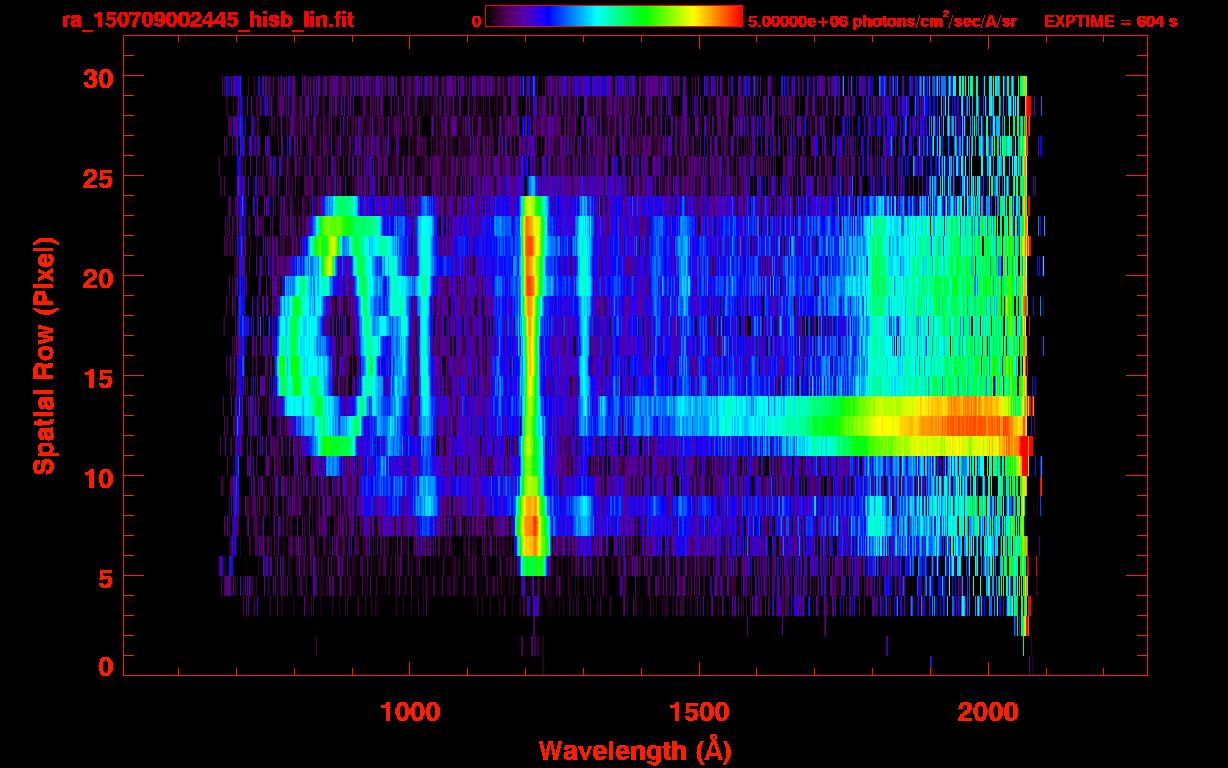
Task: Click the 2000 wavelength tick label
Action: pos(988,712)
